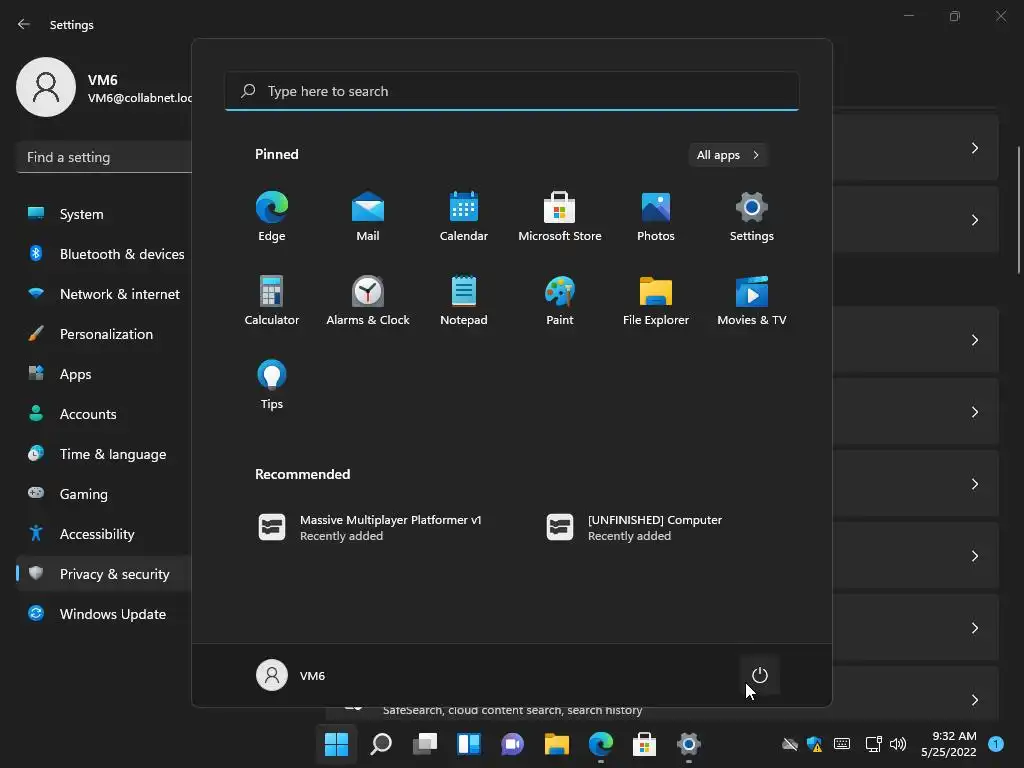
Task: Launch Movies & TV
Action: [752, 300]
